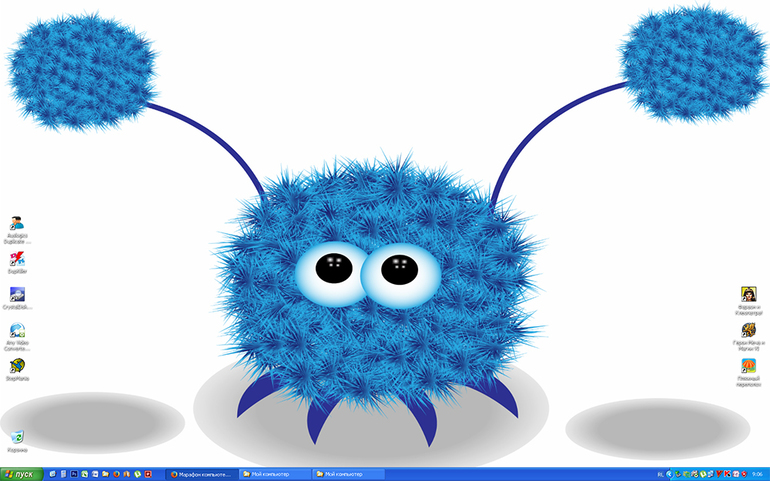
Task: Activate the first Мой компьютер taskbar button
Action: pos(274,474)
